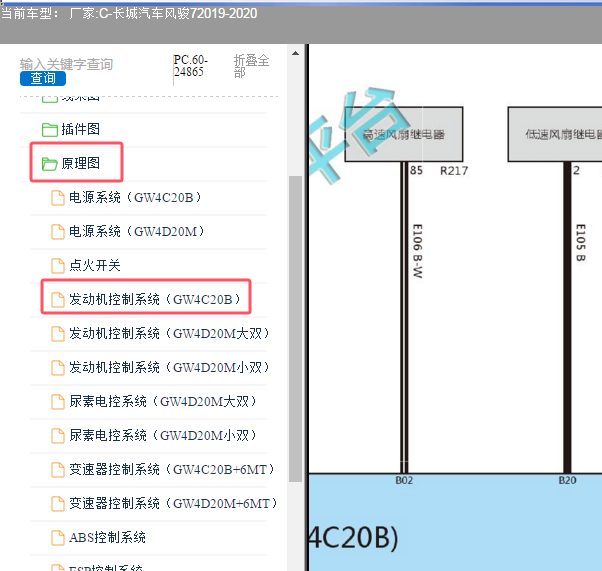Click the tree panel scrollbar thumb
602x571 pixels.
(x=295, y=329)
